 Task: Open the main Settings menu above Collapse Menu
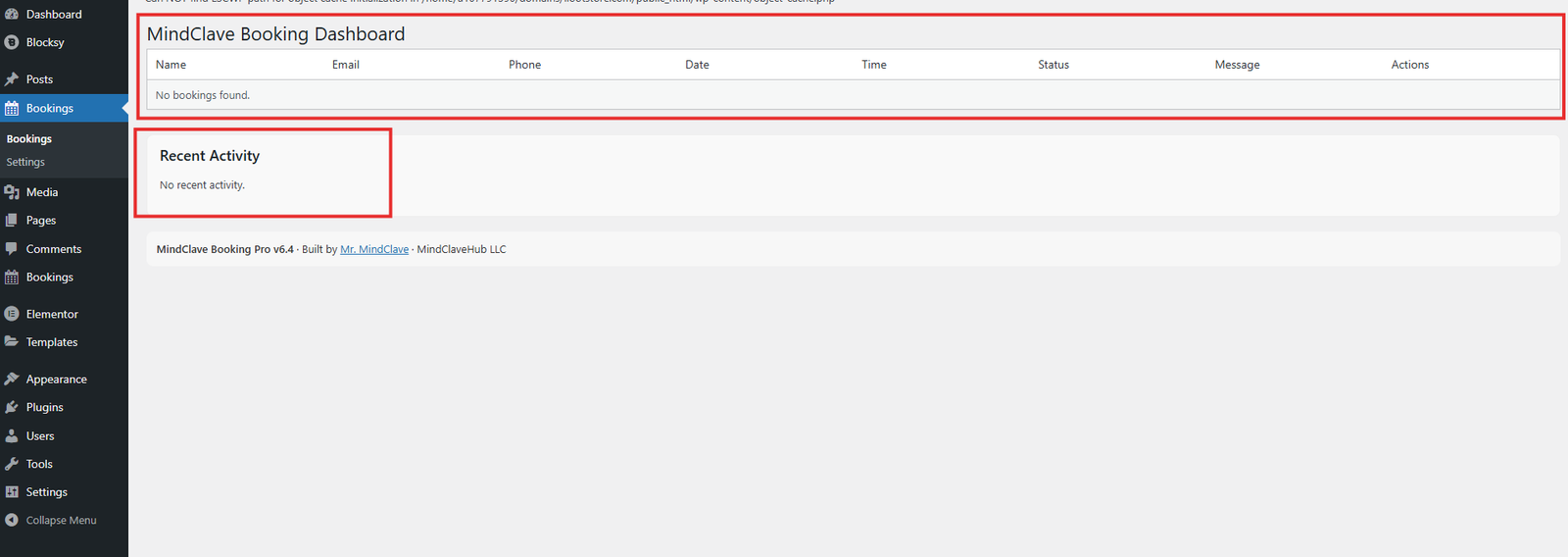coord(46,492)
